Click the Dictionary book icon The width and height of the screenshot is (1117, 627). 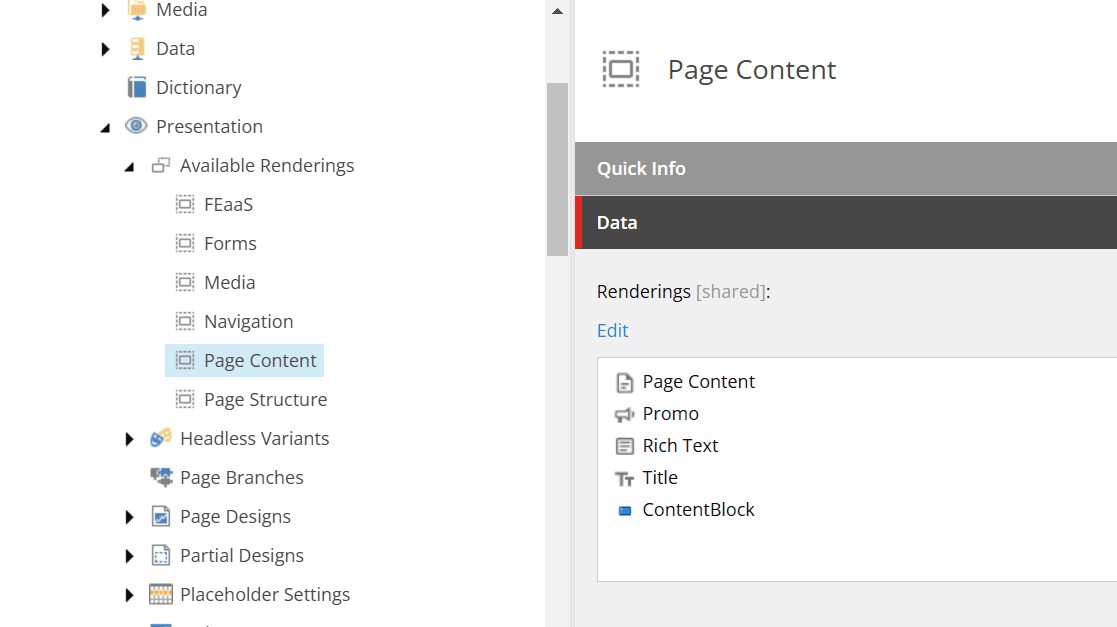pyautogui.click(x=137, y=88)
